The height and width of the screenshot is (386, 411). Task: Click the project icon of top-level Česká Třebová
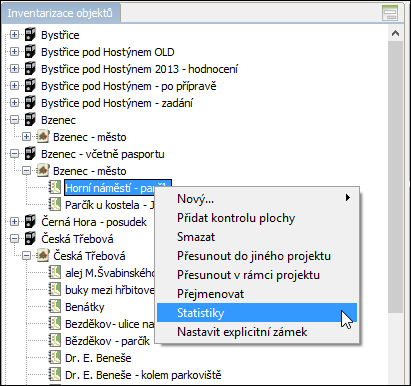30,238
